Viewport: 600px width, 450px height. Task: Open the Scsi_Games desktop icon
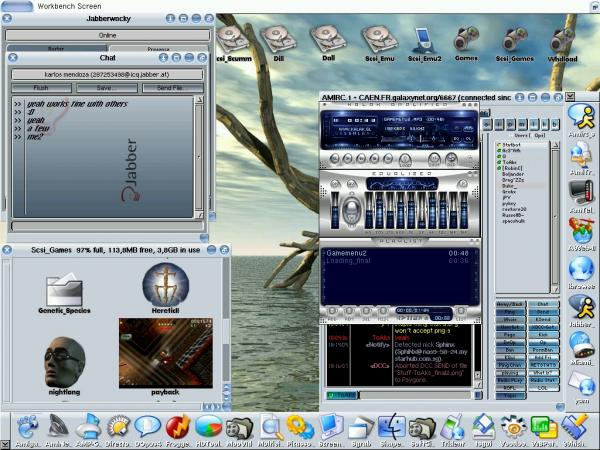point(515,44)
